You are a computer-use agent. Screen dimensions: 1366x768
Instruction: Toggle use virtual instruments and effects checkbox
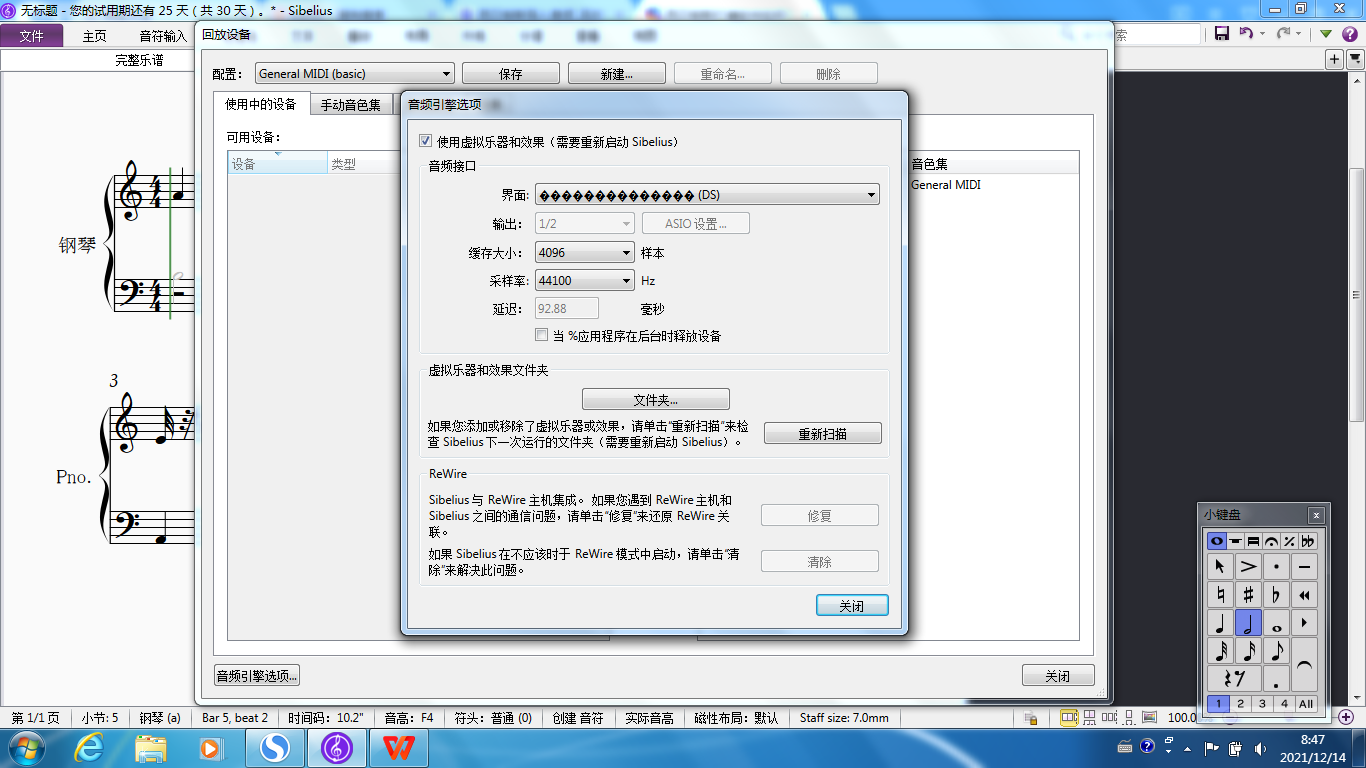pos(425,141)
